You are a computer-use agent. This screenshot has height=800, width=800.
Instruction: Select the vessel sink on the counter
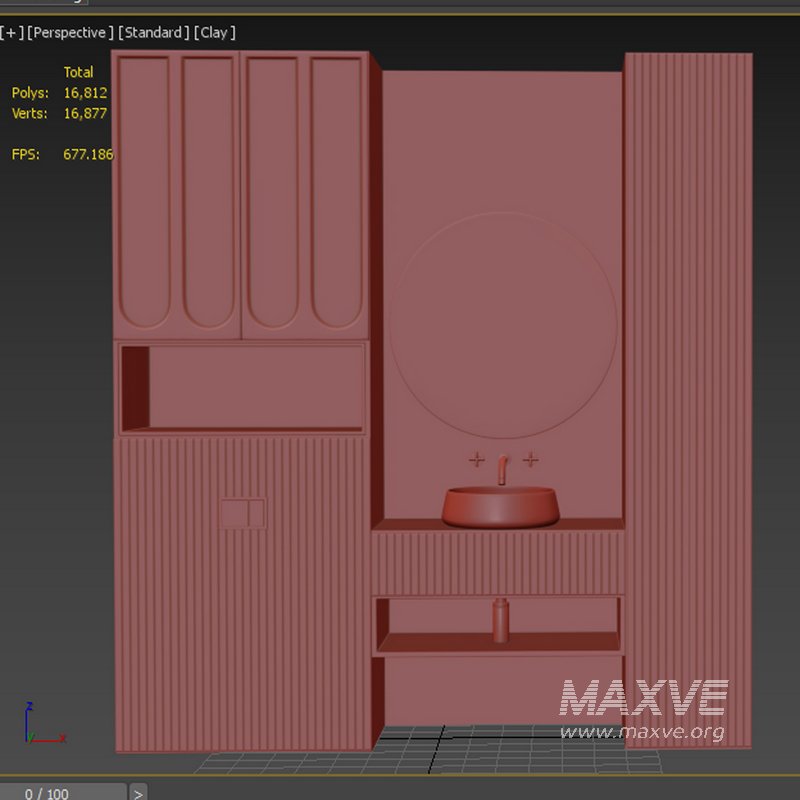pyautogui.click(x=497, y=505)
